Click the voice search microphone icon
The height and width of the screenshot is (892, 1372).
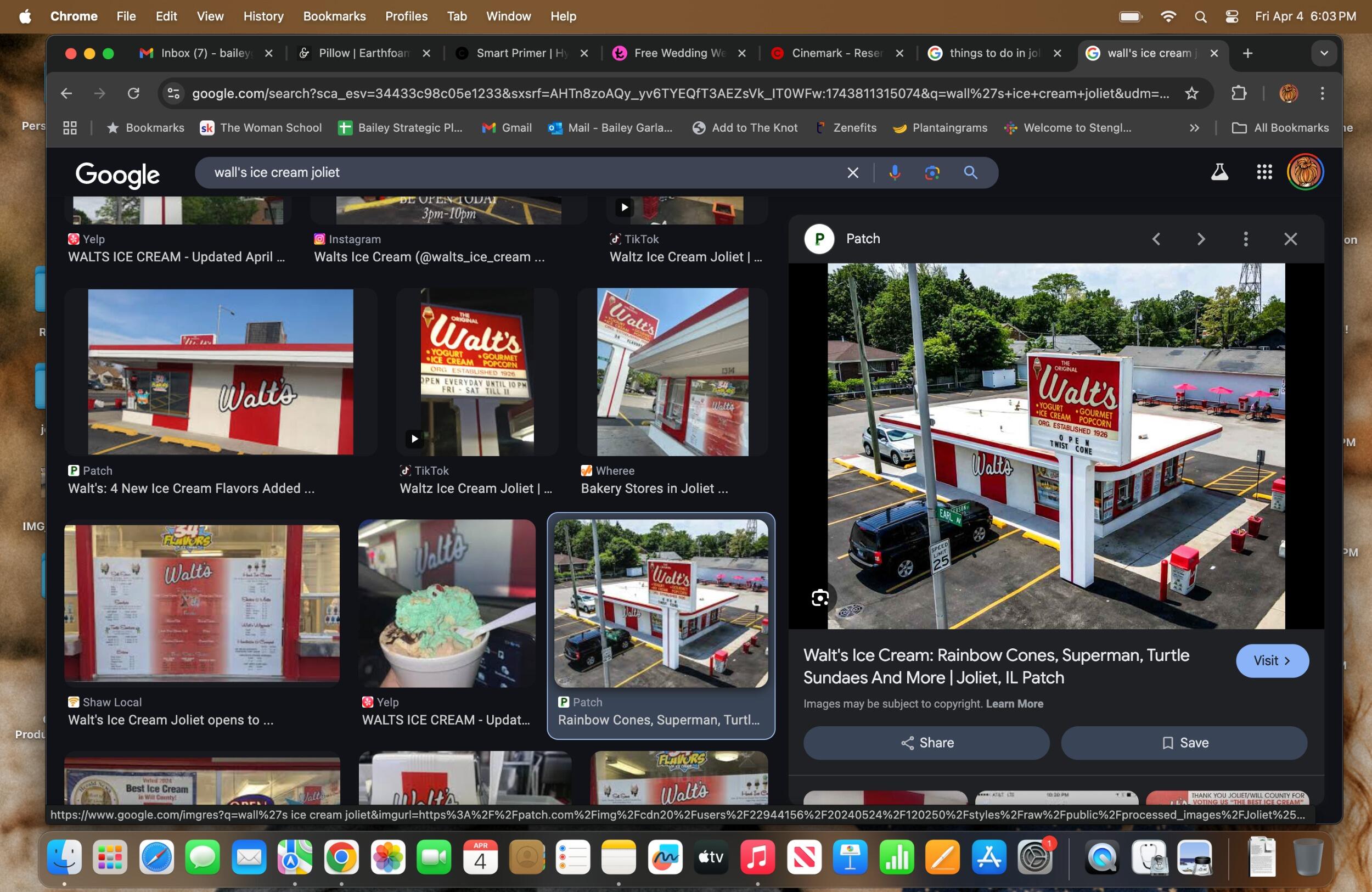coord(895,172)
